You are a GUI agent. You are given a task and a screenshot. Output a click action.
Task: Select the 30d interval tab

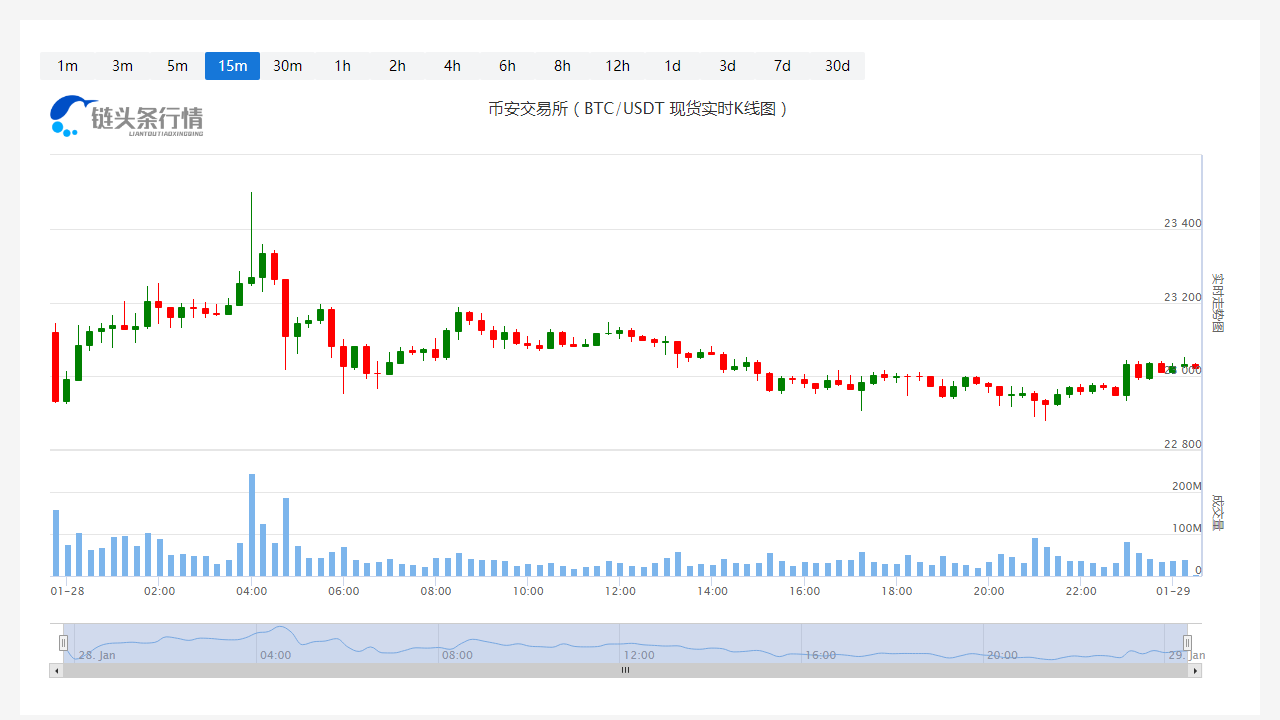coord(837,66)
